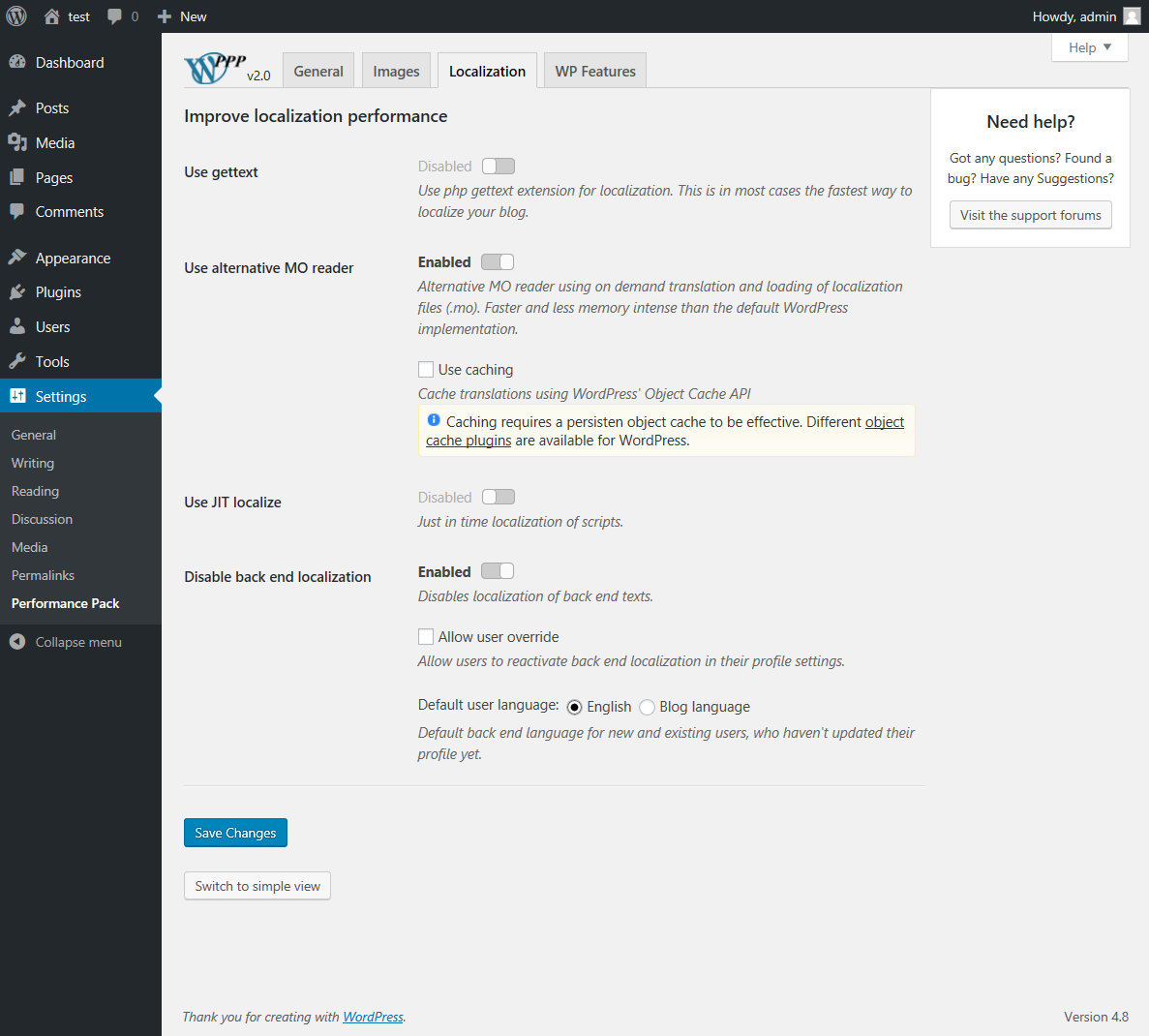Screen dimensions: 1149x1036
Task: Open the comments bubble icon in admin bar
Action: pyautogui.click(x=114, y=16)
